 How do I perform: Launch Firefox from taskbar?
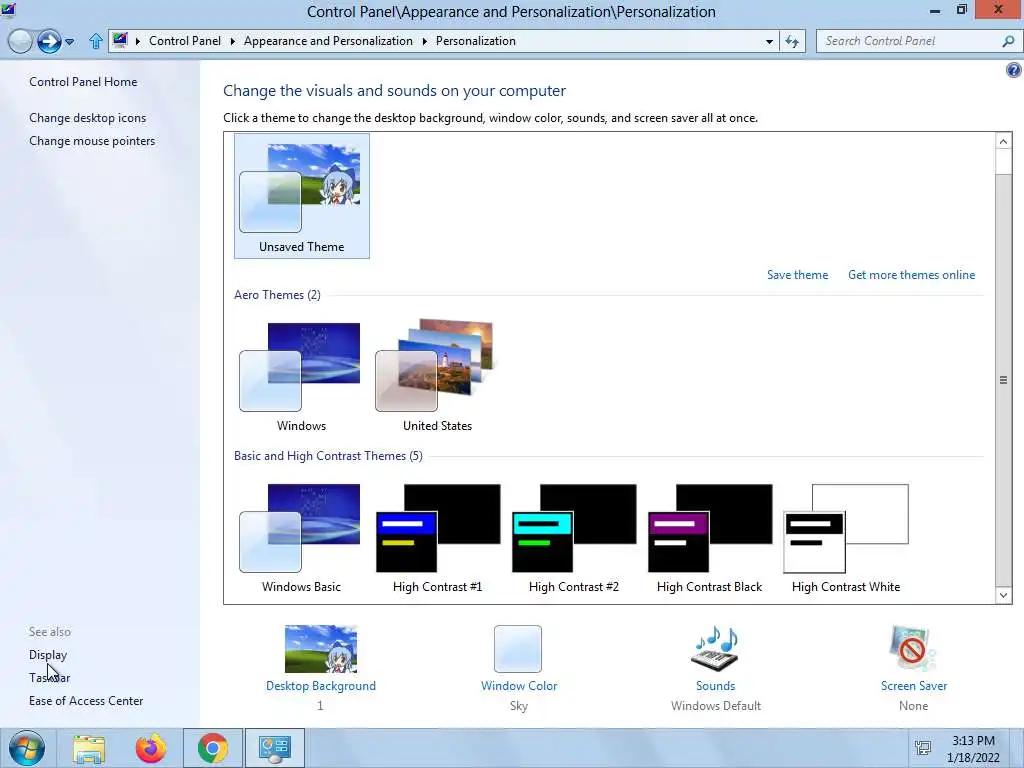pos(151,748)
